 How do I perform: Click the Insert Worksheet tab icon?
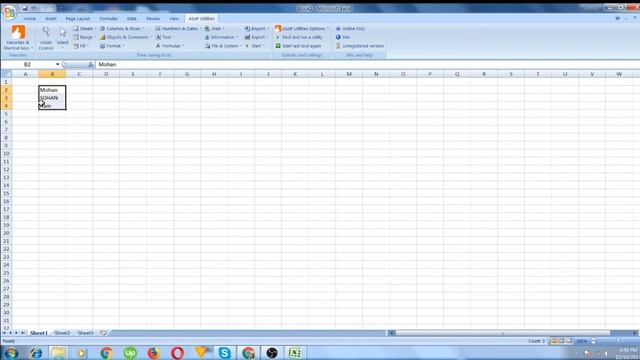point(103,333)
